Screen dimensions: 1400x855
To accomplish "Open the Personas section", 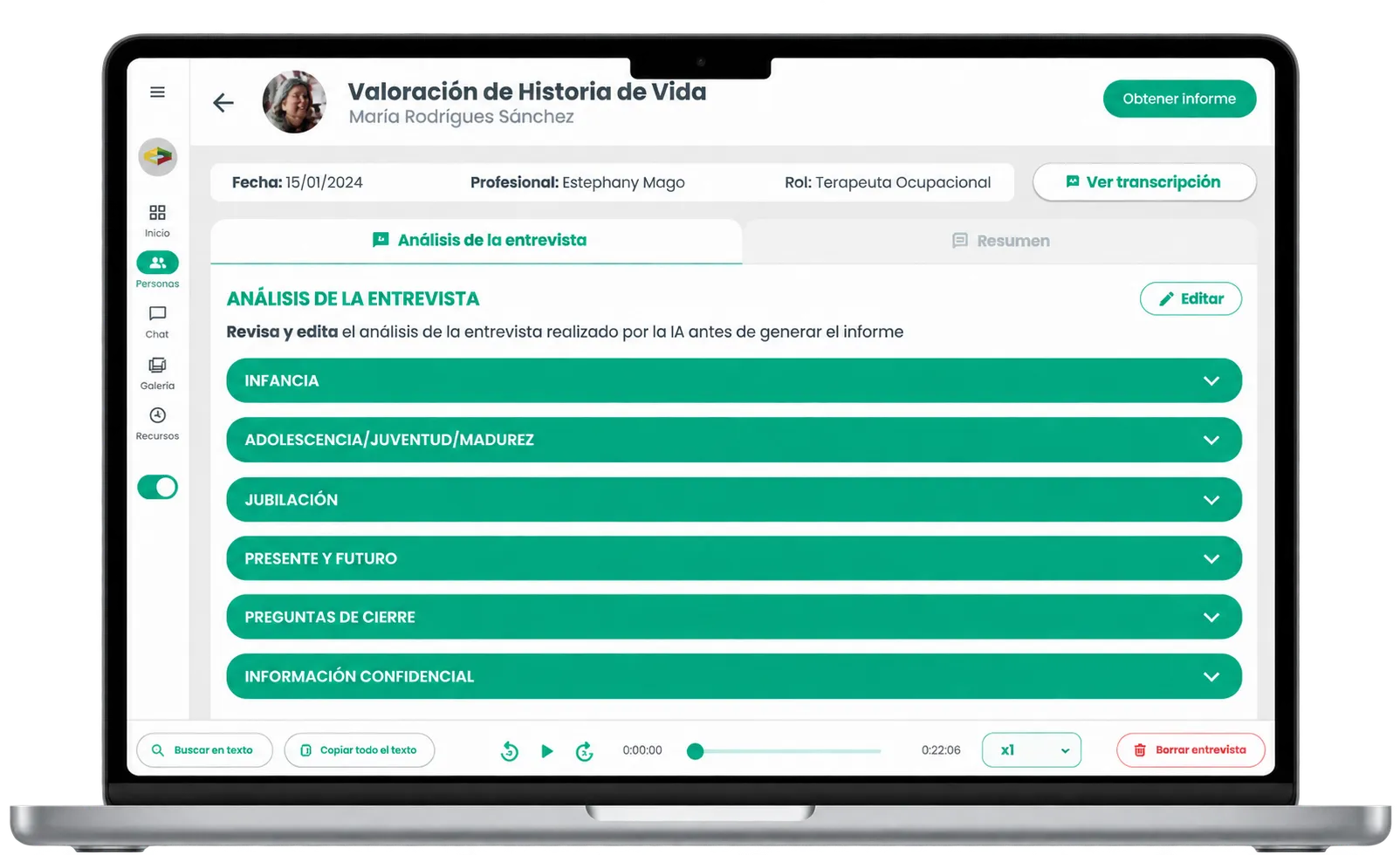I will click(x=157, y=270).
